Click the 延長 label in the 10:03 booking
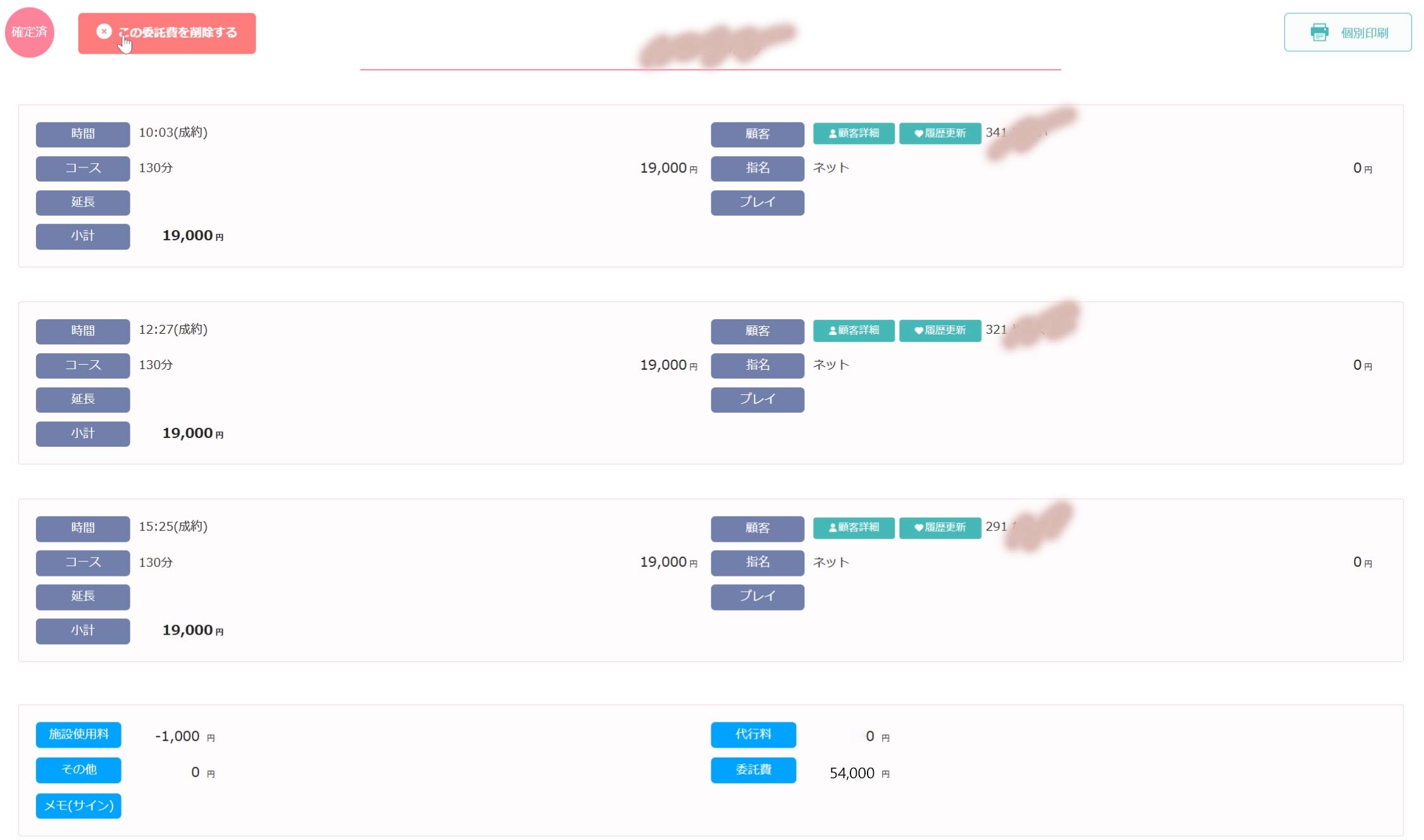The image size is (1424, 840). tap(83, 202)
